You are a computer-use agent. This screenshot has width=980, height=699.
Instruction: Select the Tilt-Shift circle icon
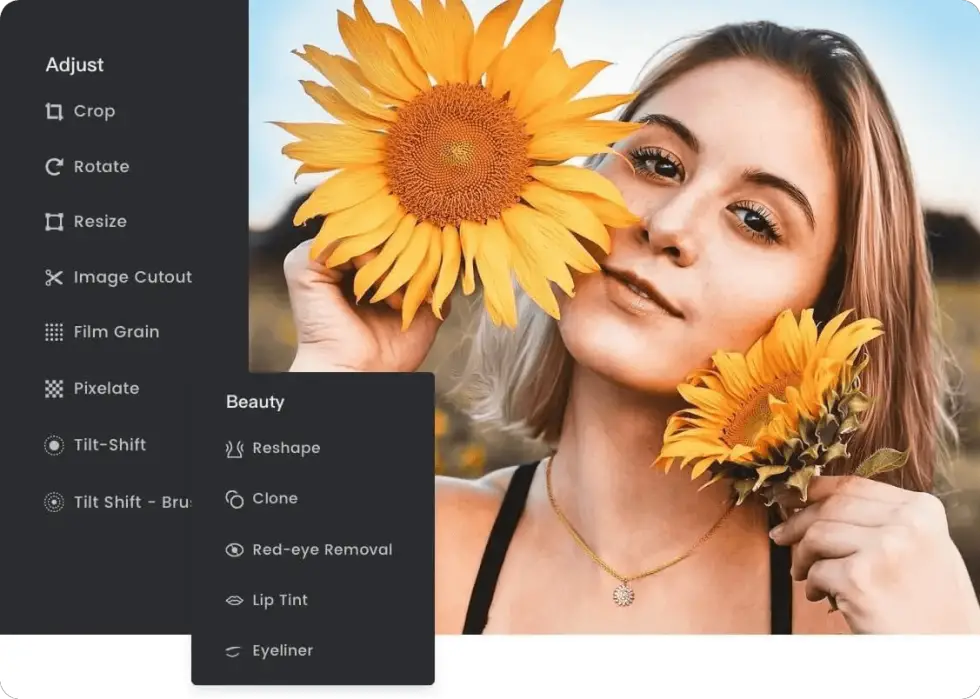tap(56, 445)
